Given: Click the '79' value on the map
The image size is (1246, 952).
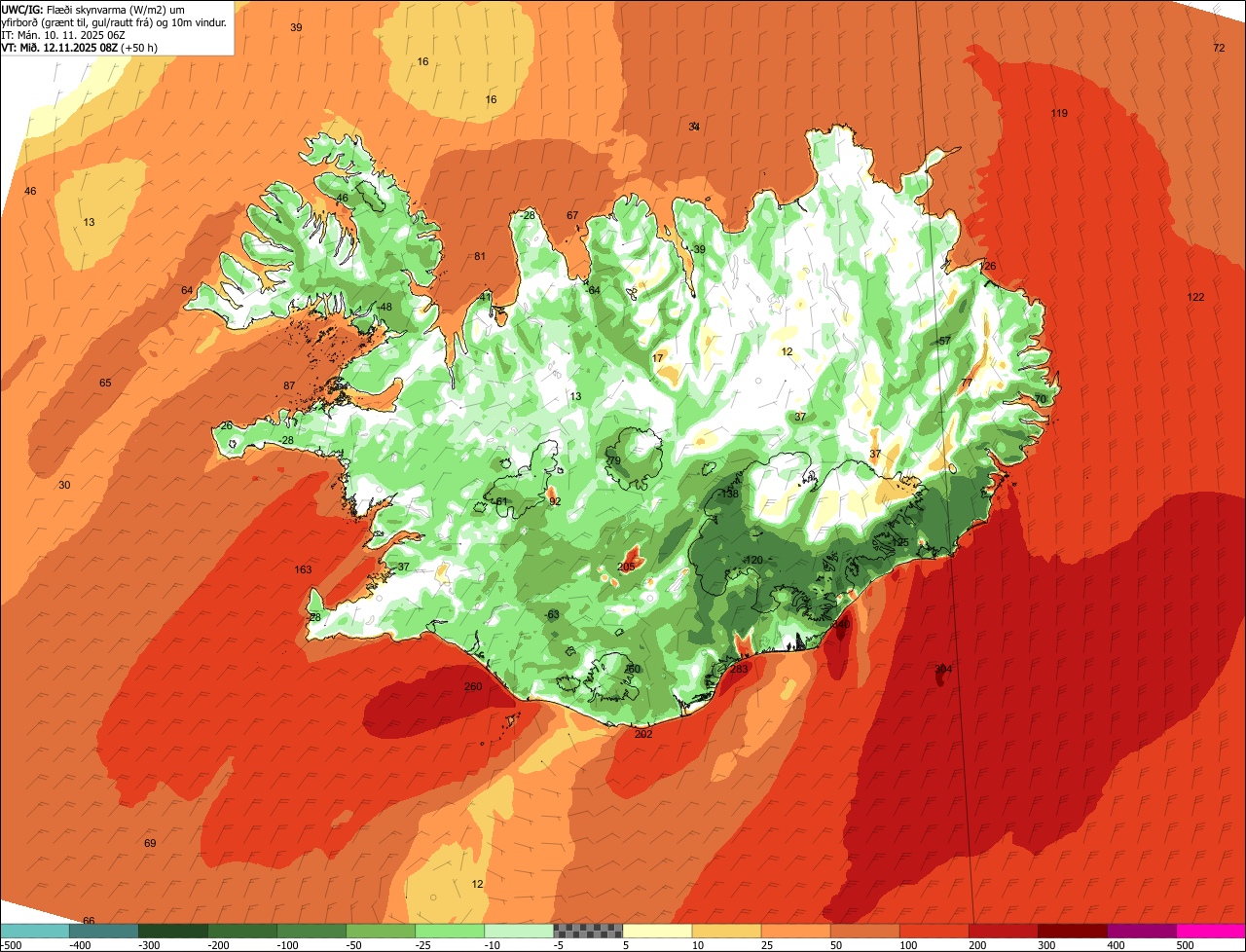Looking at the screenshot, I should [x=614, y=460].
